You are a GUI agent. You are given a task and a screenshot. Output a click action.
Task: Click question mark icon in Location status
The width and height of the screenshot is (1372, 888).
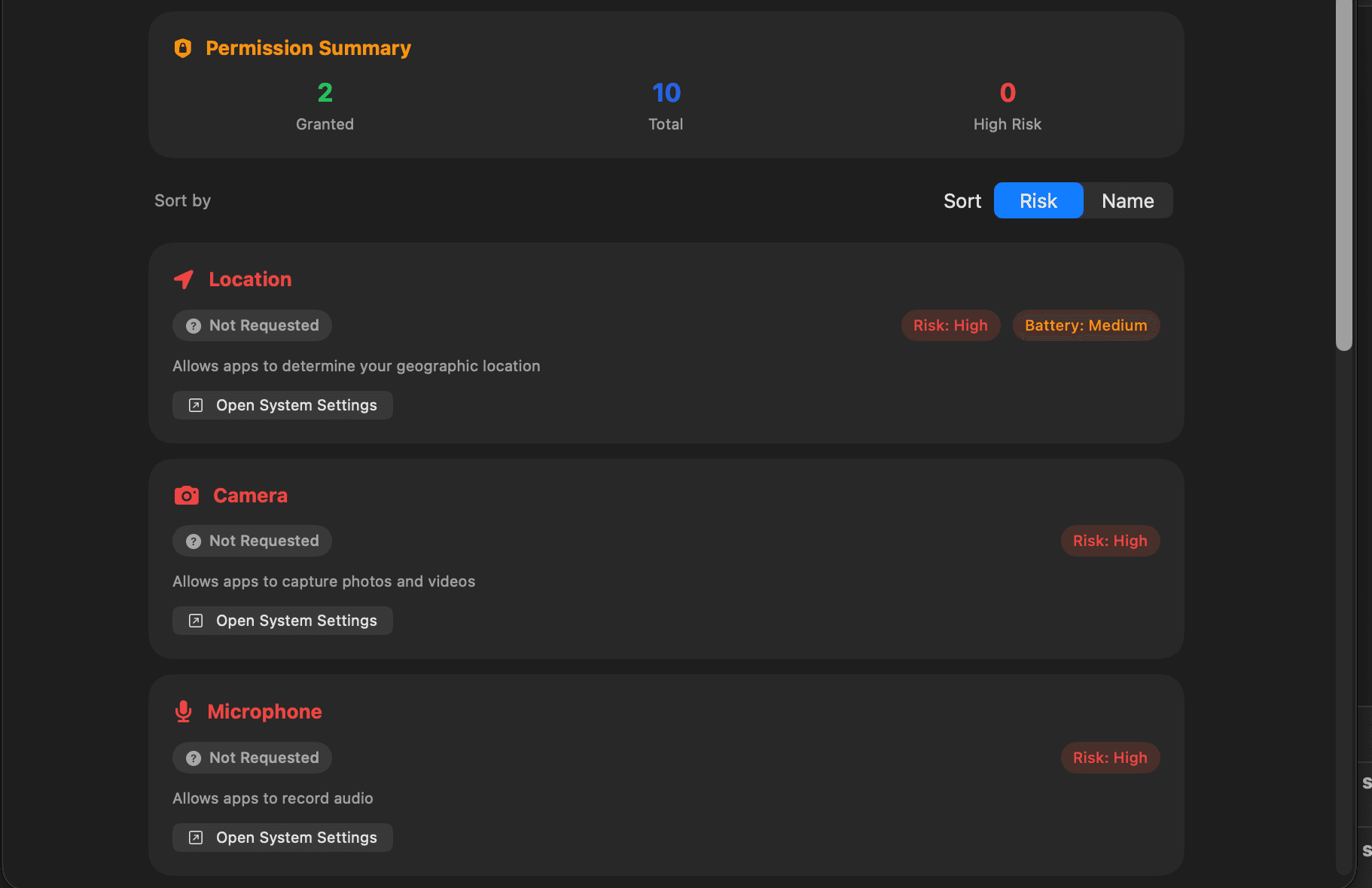(194, 326)
